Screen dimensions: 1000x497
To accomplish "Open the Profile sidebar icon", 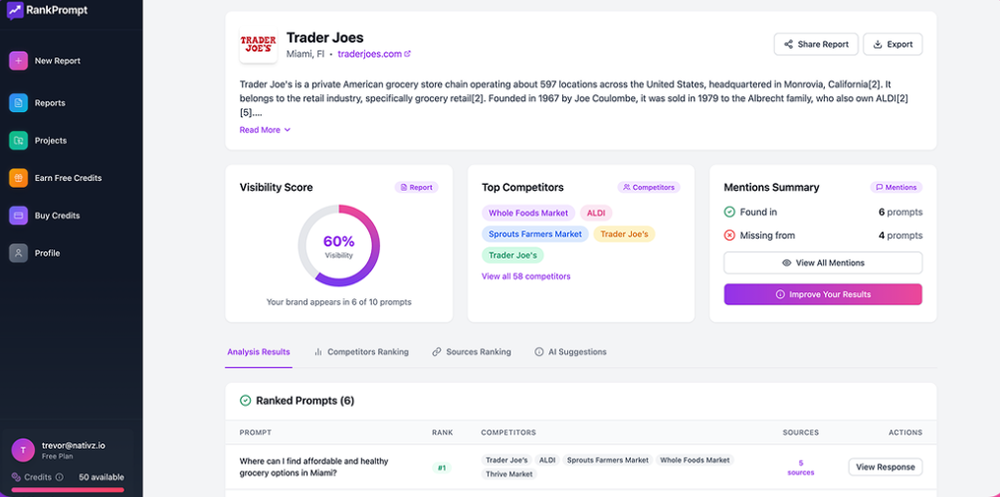I will tap(18, 253).
